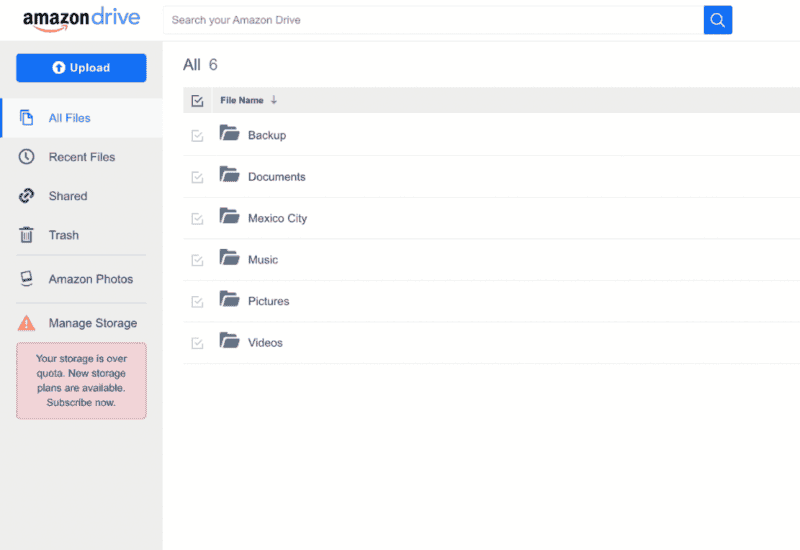Click the Manage Storage warning triangle icon
The image size is (800, 550).
[x=27, y=323]
